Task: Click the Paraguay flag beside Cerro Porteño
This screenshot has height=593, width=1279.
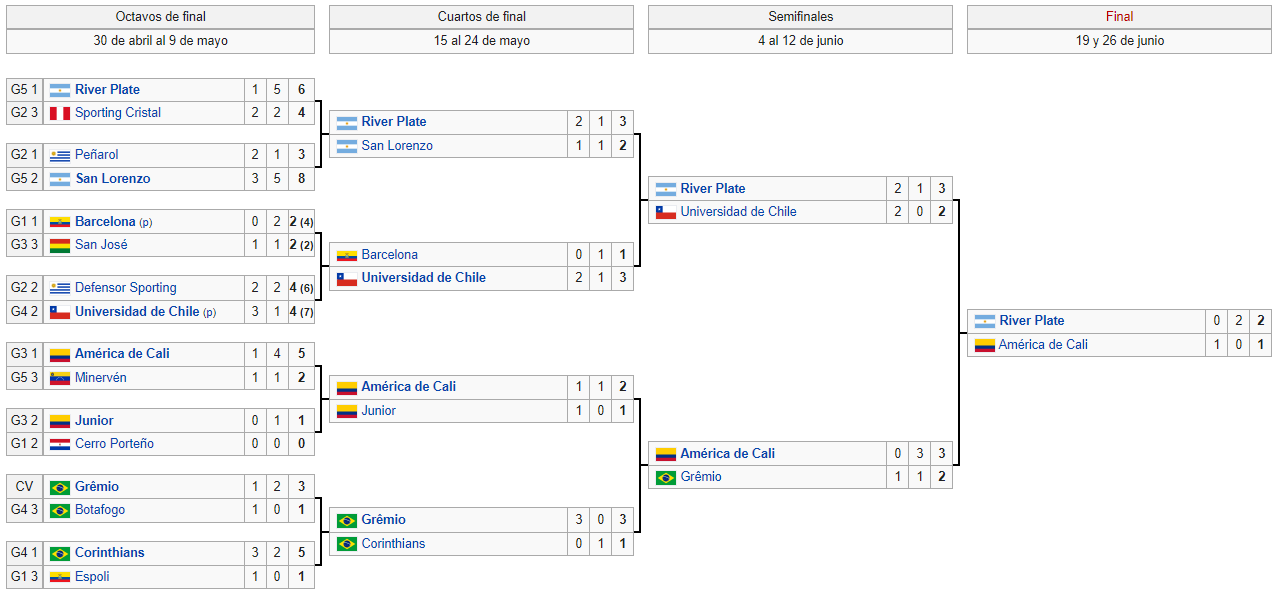Action: pyautogui.click(x=60, y=444)
